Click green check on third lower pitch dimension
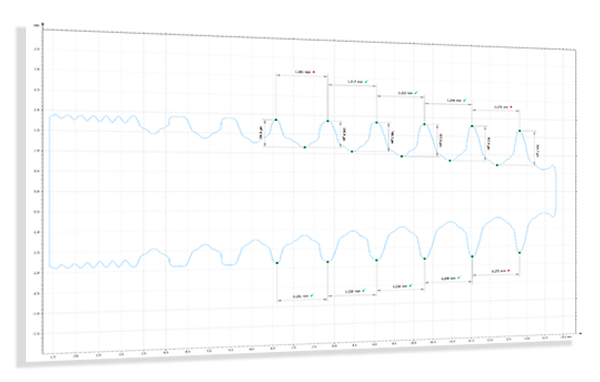The width and height of the screenshot is (600, 382). tap(411, 286)
